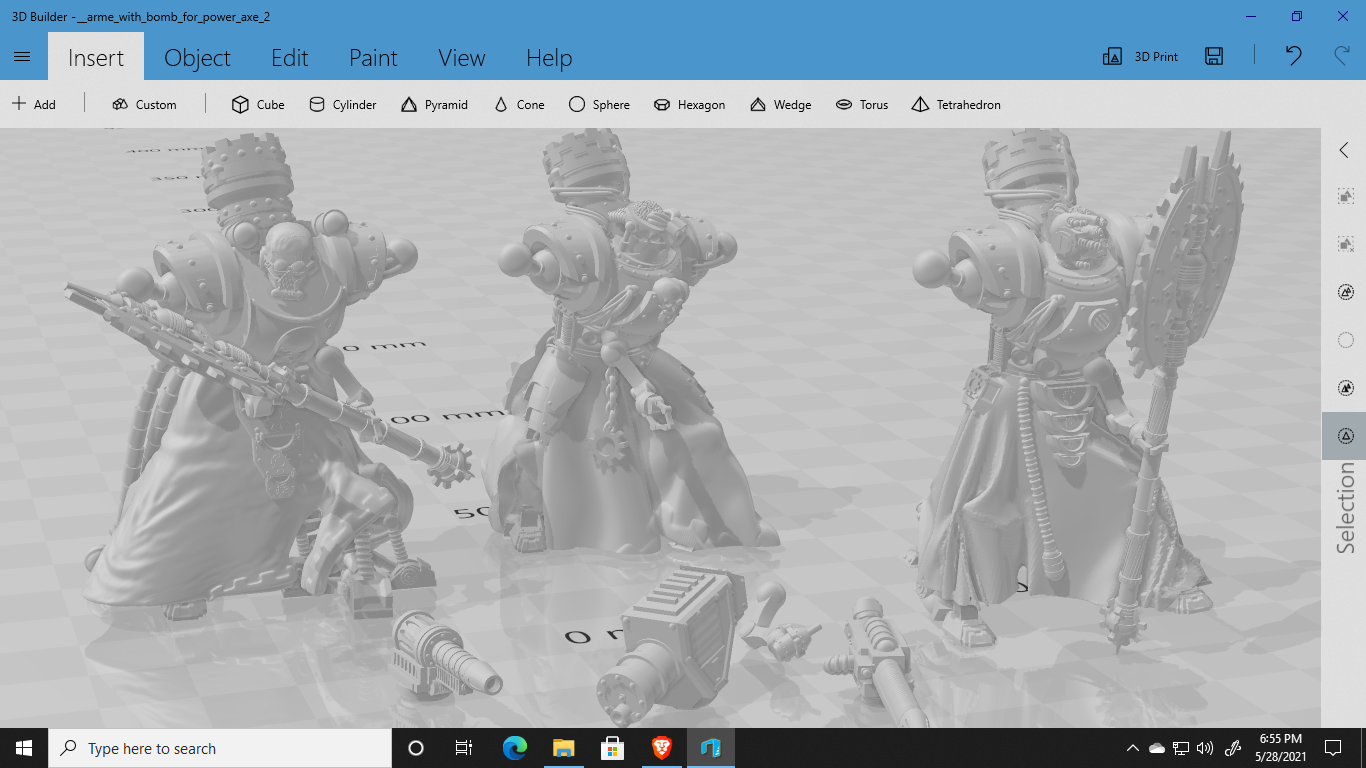Click the ungroup icon with small x
Screen dimensions: 1366x768
pyautogui.click(x=1345, y=244)
